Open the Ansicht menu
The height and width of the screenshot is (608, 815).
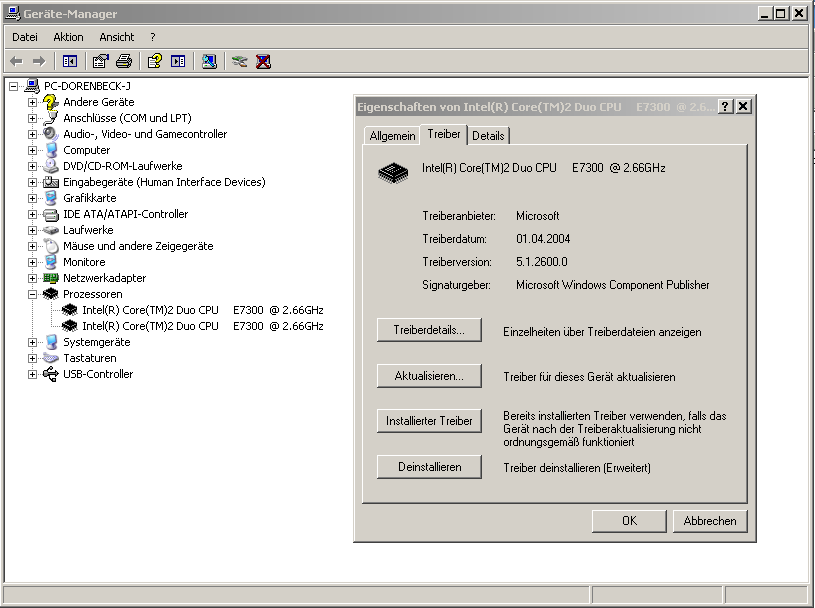(x=116, y=37)
